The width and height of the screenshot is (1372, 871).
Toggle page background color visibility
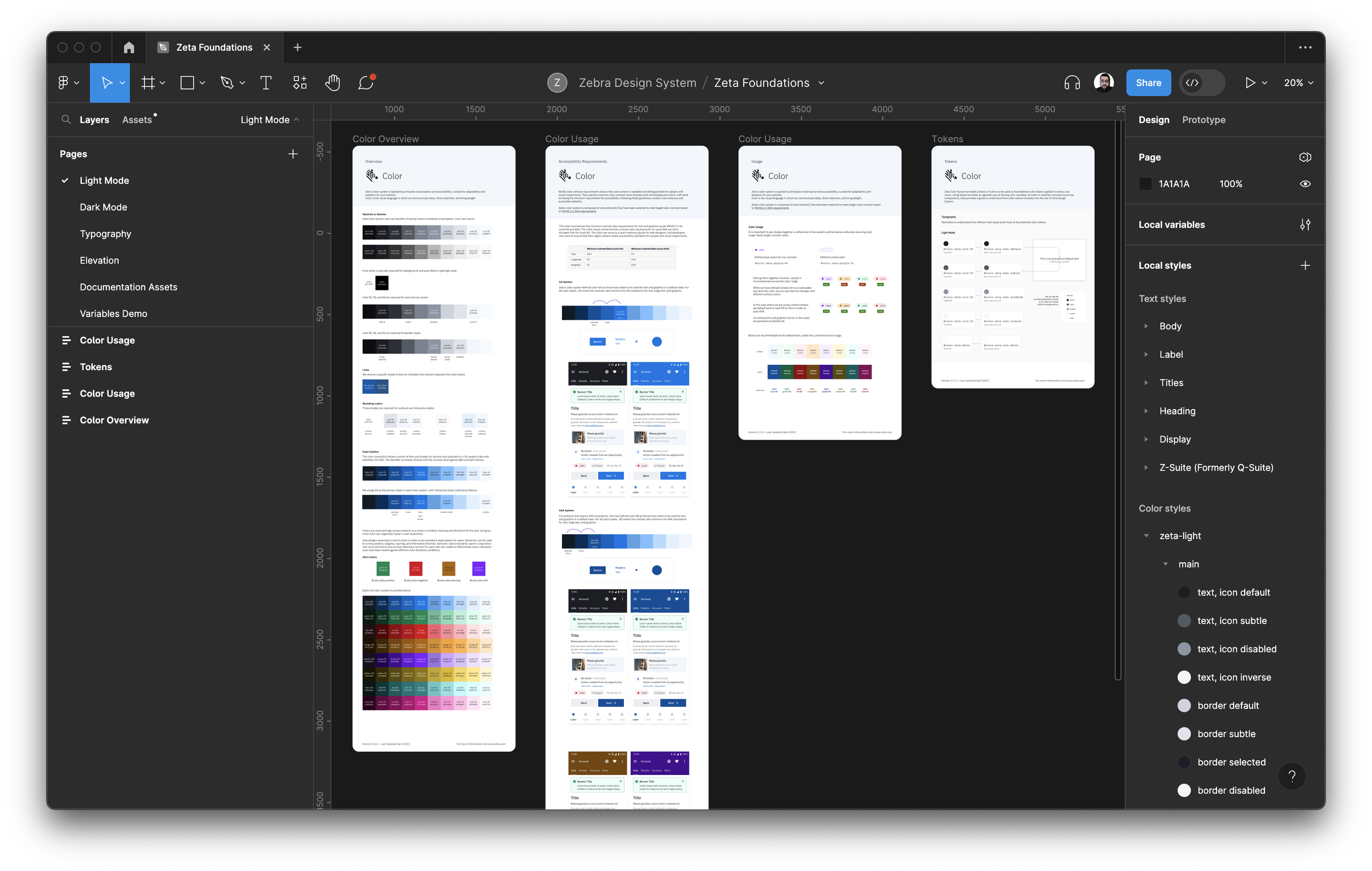tap(1304, 184)
